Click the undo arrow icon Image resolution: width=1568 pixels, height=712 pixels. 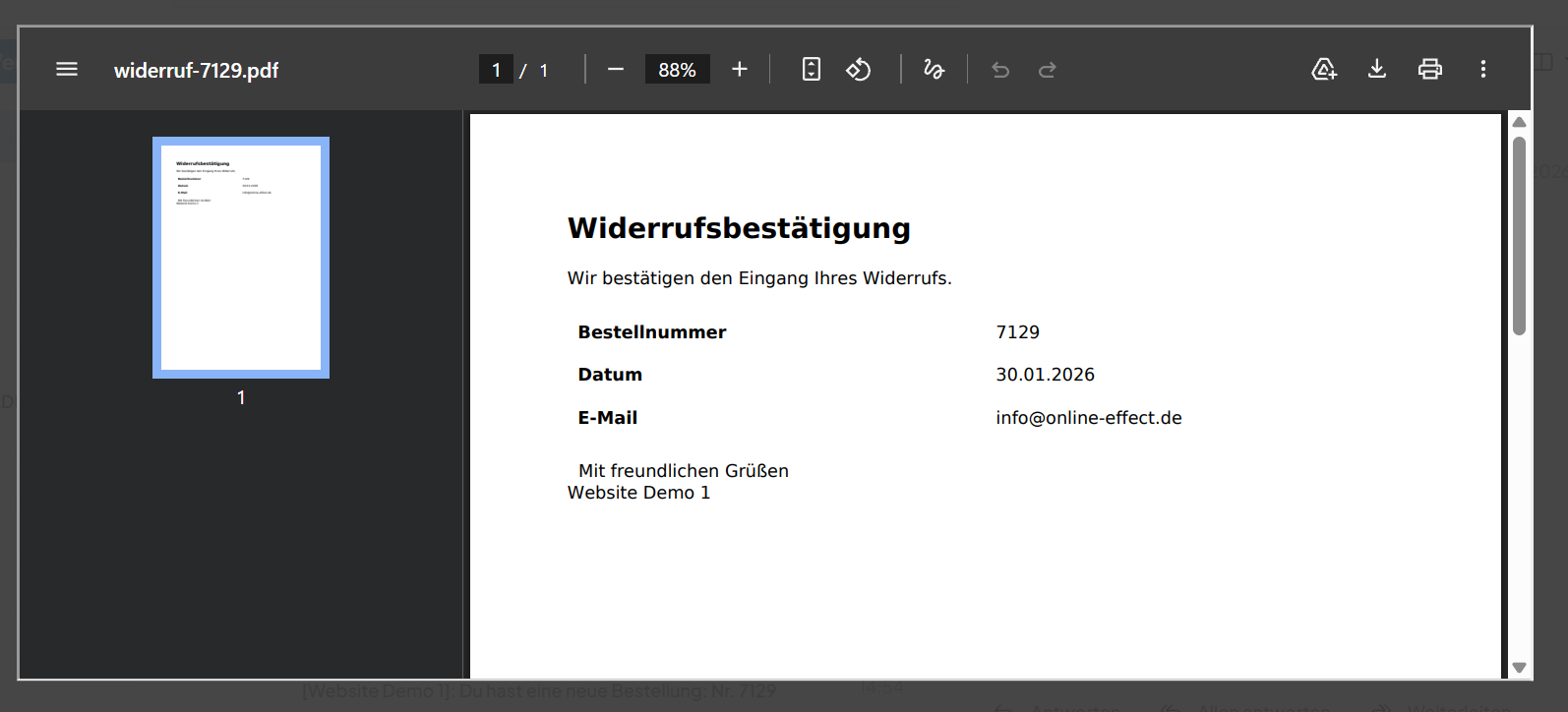[x=1000, y=69]
